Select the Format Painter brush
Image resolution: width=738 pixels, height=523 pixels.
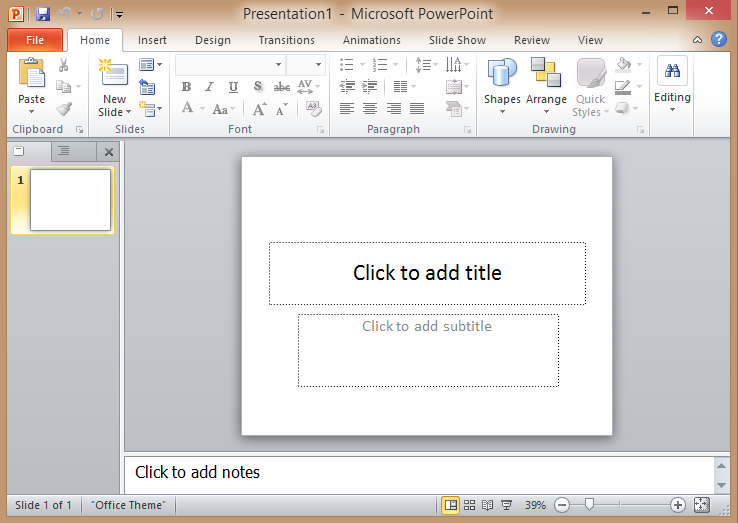[64, 109]
